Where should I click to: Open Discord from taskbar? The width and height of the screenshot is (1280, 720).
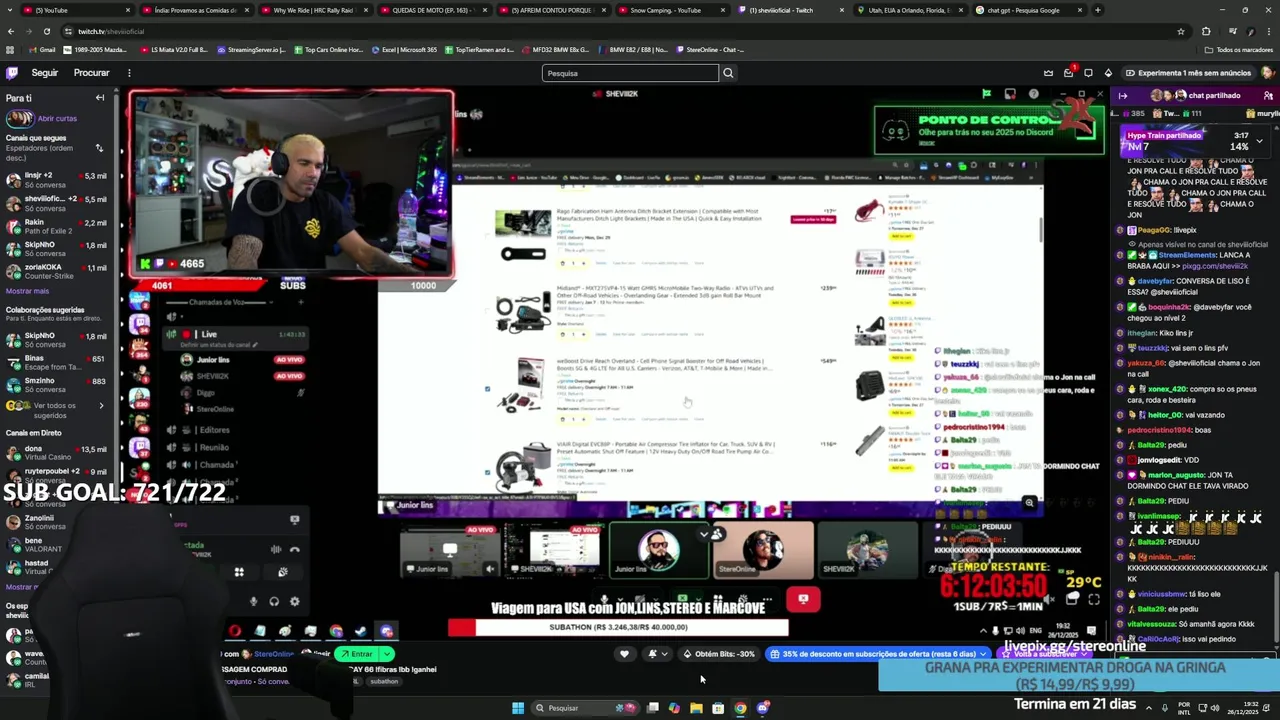tap(762, 708)
